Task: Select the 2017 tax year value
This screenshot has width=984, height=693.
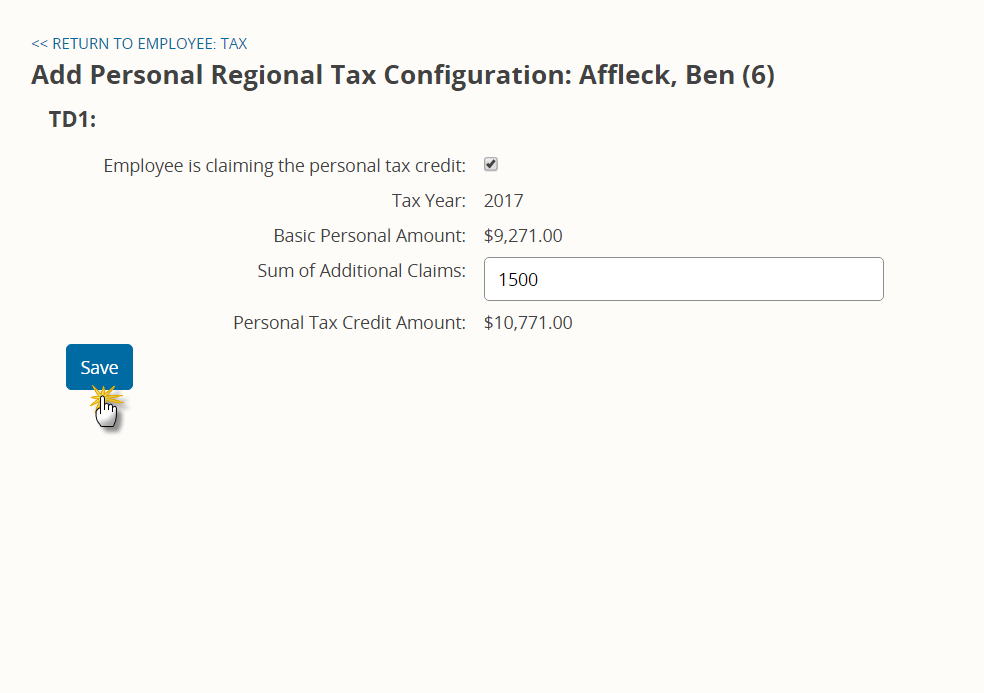Action: click(503, 201)
